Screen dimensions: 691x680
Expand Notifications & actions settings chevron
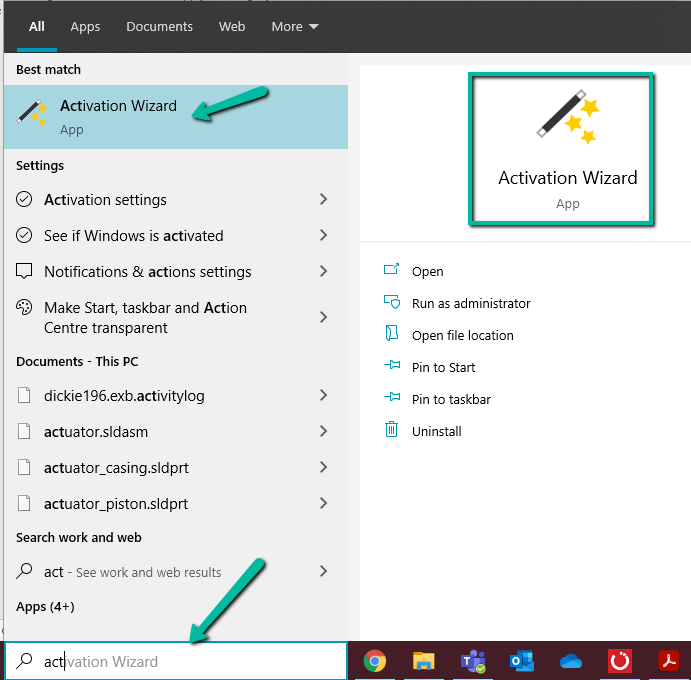[323, 271]
